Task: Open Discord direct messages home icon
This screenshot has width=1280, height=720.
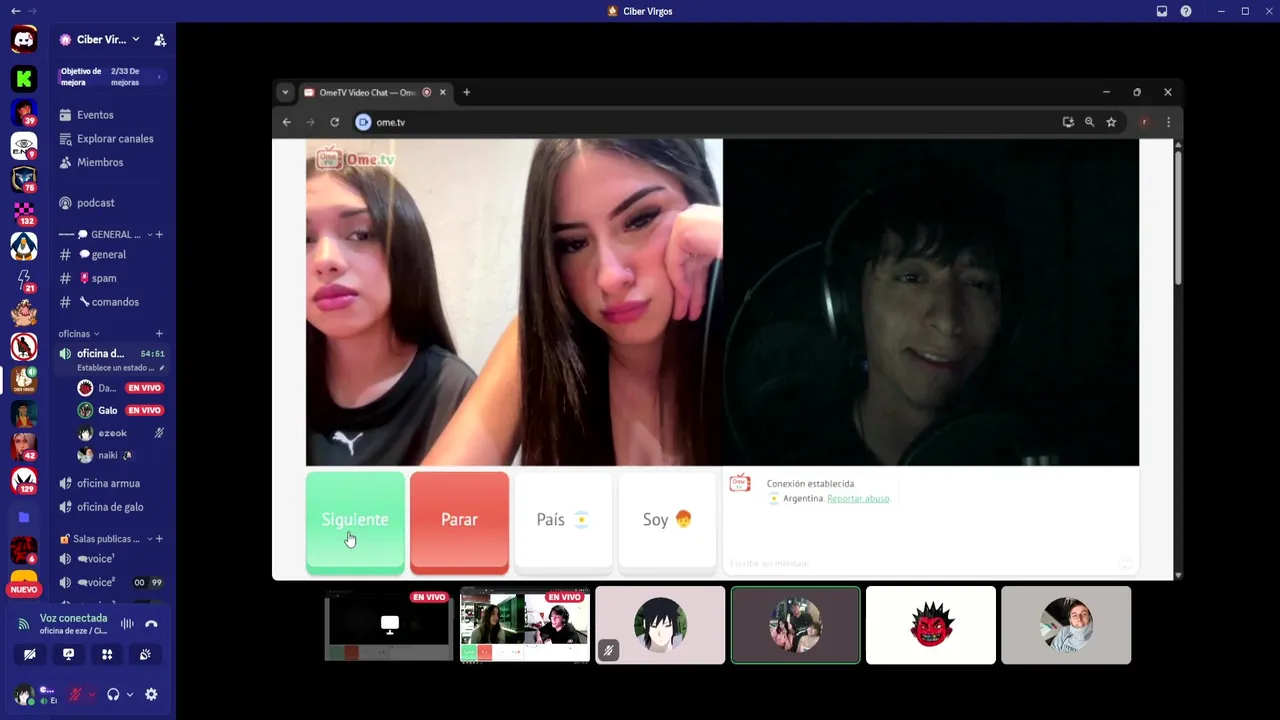Action: click(x=24, y=40)
